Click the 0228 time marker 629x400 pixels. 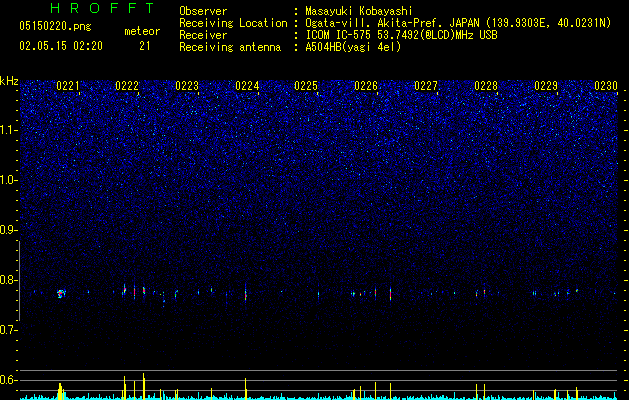click(x=486, y=86)
